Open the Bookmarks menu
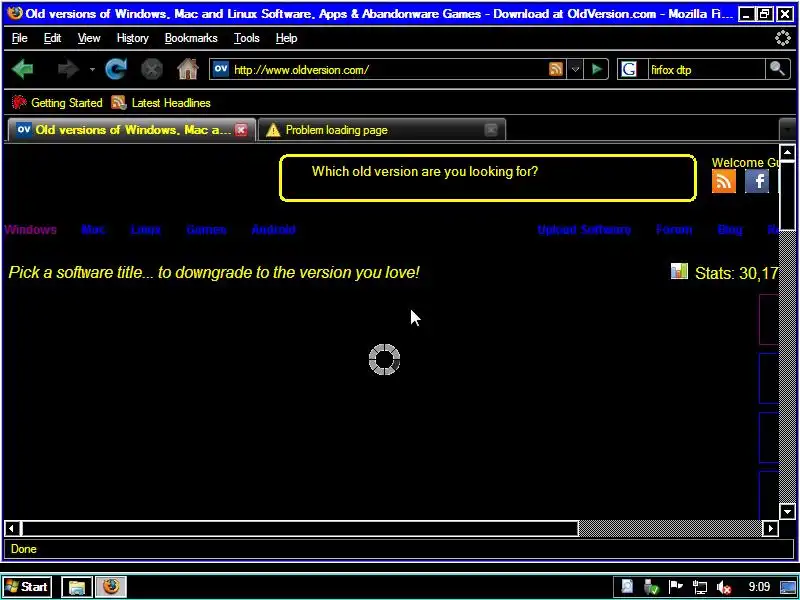The width and height of the screenshot is (800, 600). pos(191,38)
